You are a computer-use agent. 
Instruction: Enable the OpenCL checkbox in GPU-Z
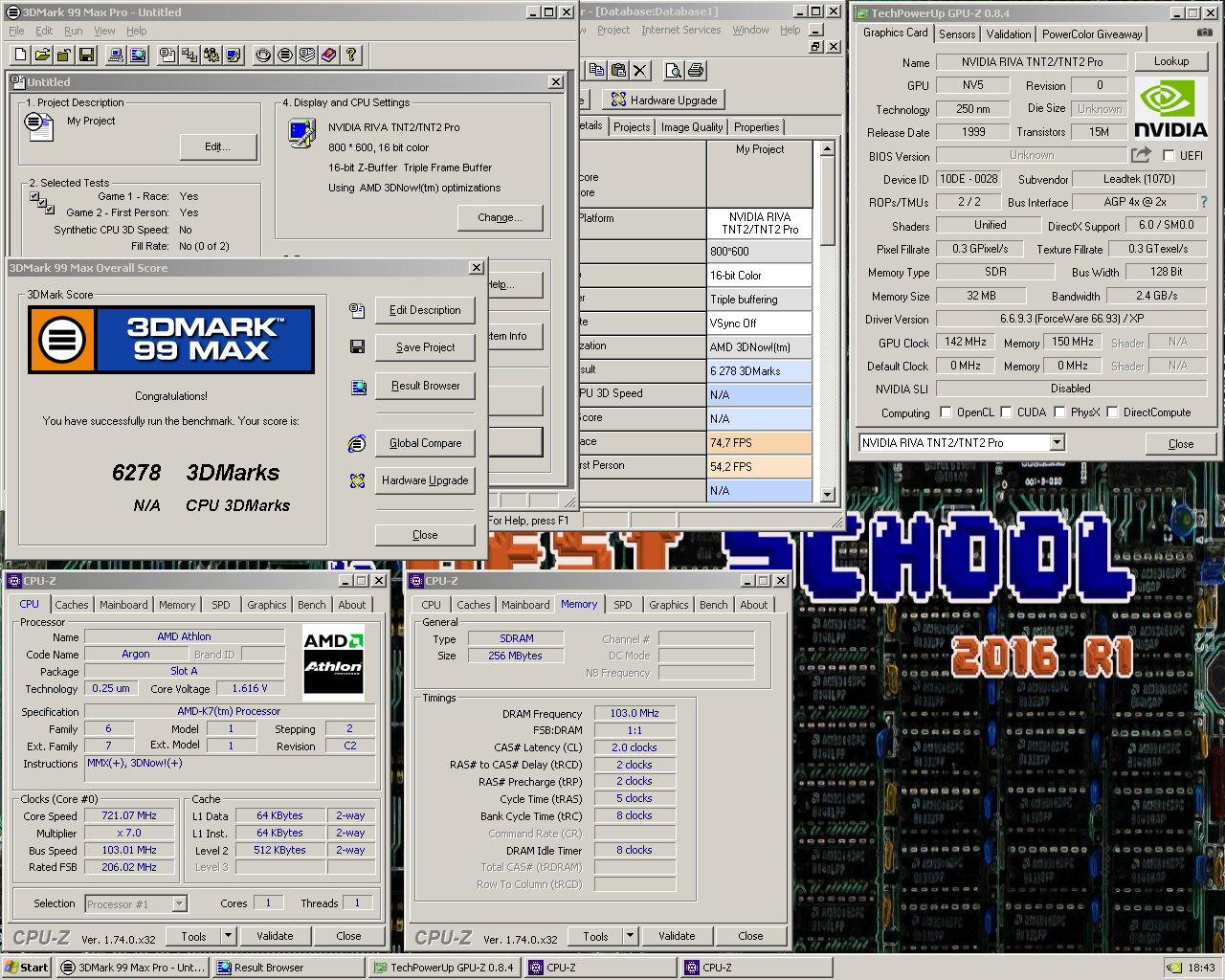click(x=946, y=412)
